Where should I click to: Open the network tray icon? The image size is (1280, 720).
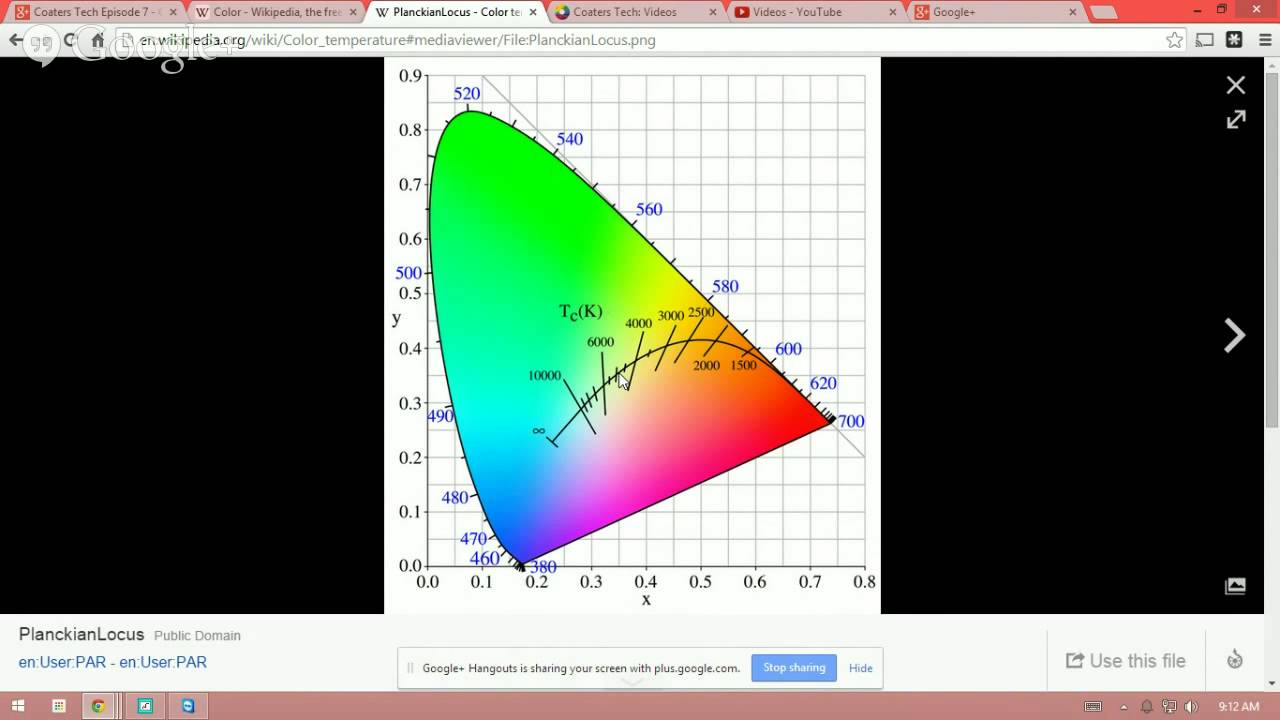coord(1169,707)
